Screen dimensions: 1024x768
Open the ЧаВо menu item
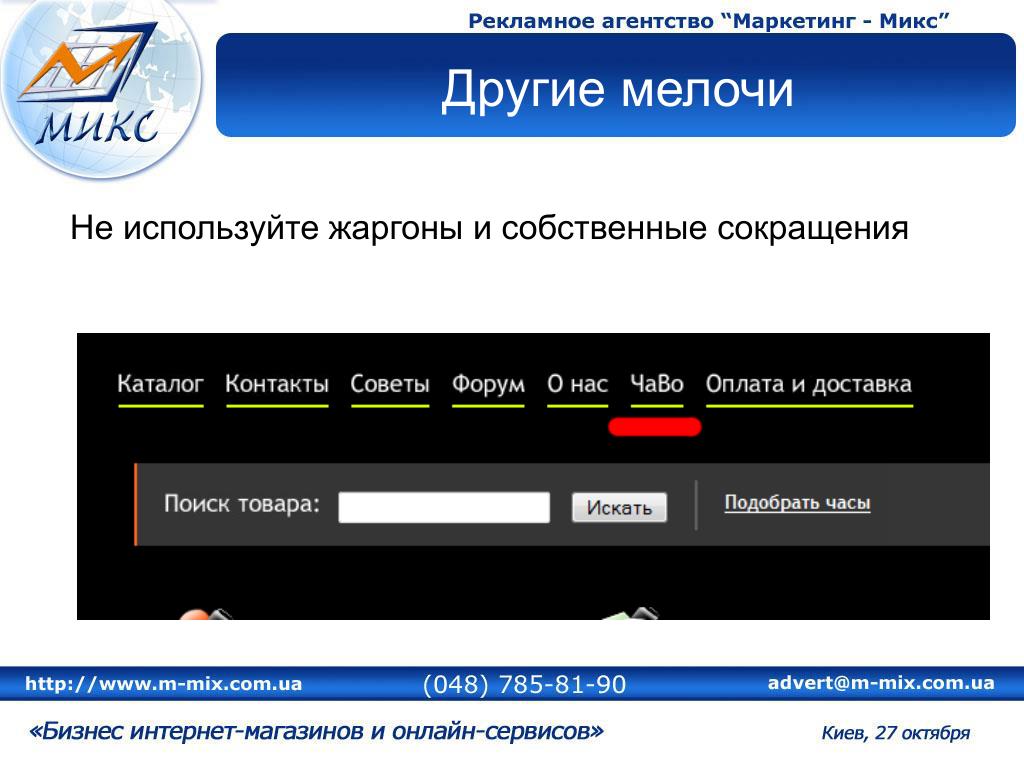tap(657, 384)
